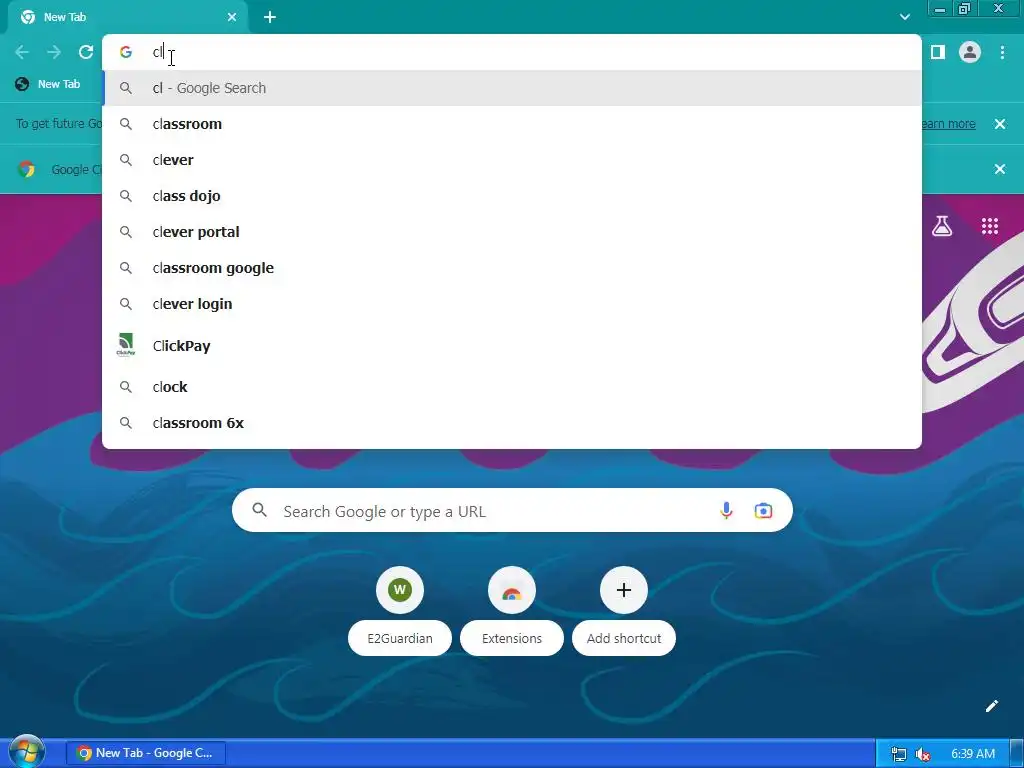This screenshot has width=1024, height=768.
Task: Click the browser Back arrow
Action: [22, 52]
